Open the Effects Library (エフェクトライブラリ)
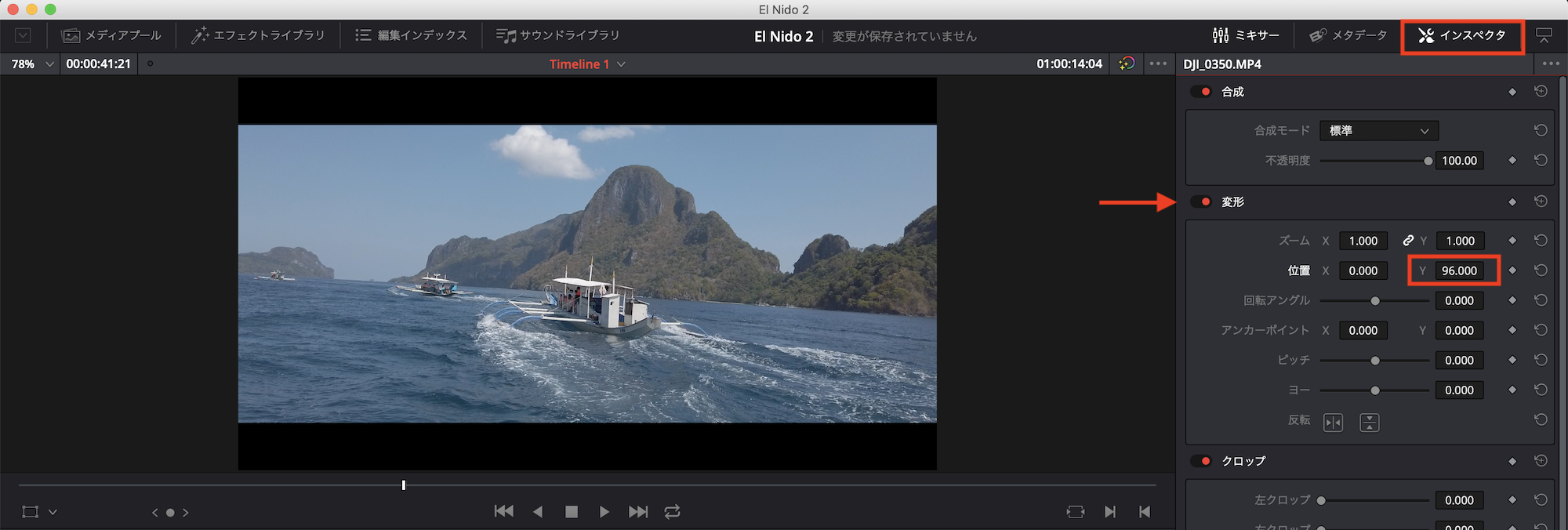The height and width of the screenshot is (530, 1568). [258, 35]
